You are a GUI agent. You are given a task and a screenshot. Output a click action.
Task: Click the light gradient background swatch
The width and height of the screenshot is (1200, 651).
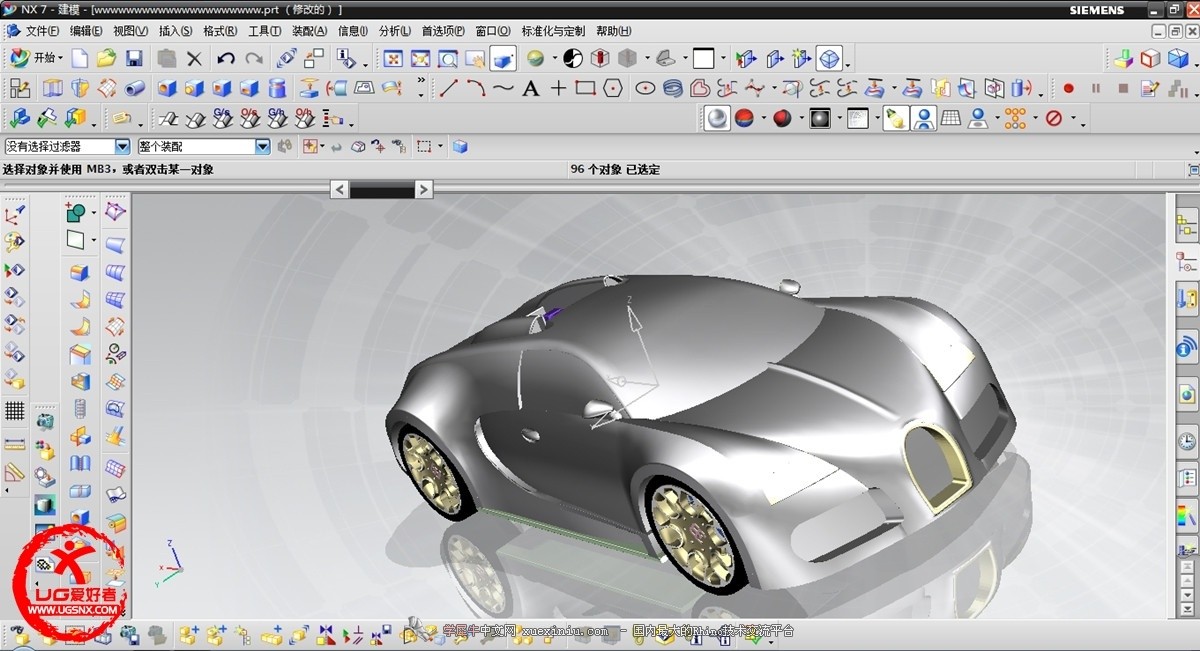coord(857,119)
